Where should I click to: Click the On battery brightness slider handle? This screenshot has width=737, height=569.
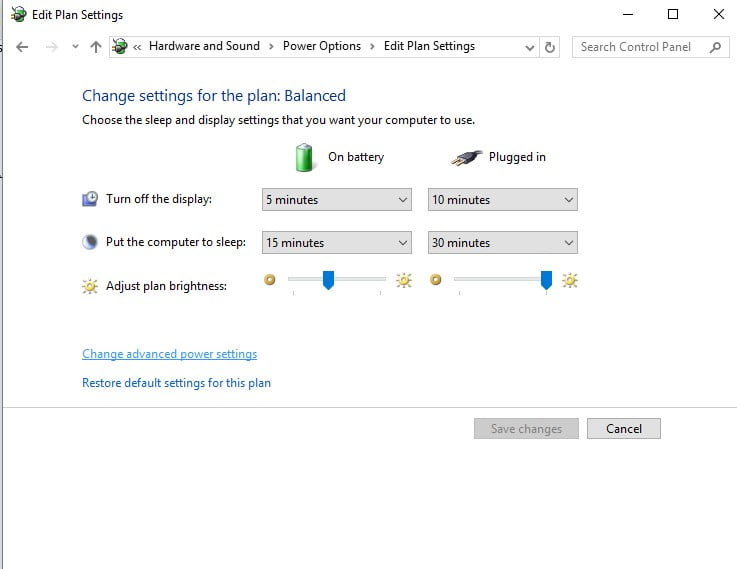(x=327, y=281)
